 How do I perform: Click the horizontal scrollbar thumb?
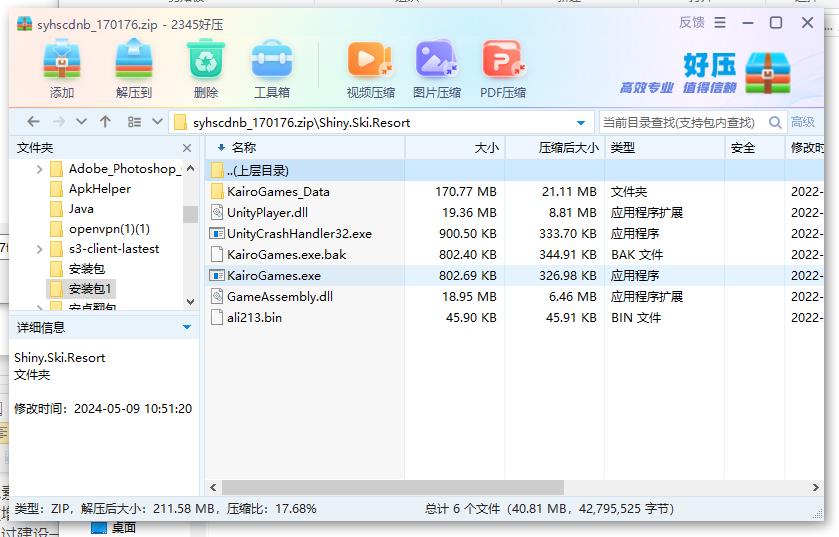pos(393,487)
